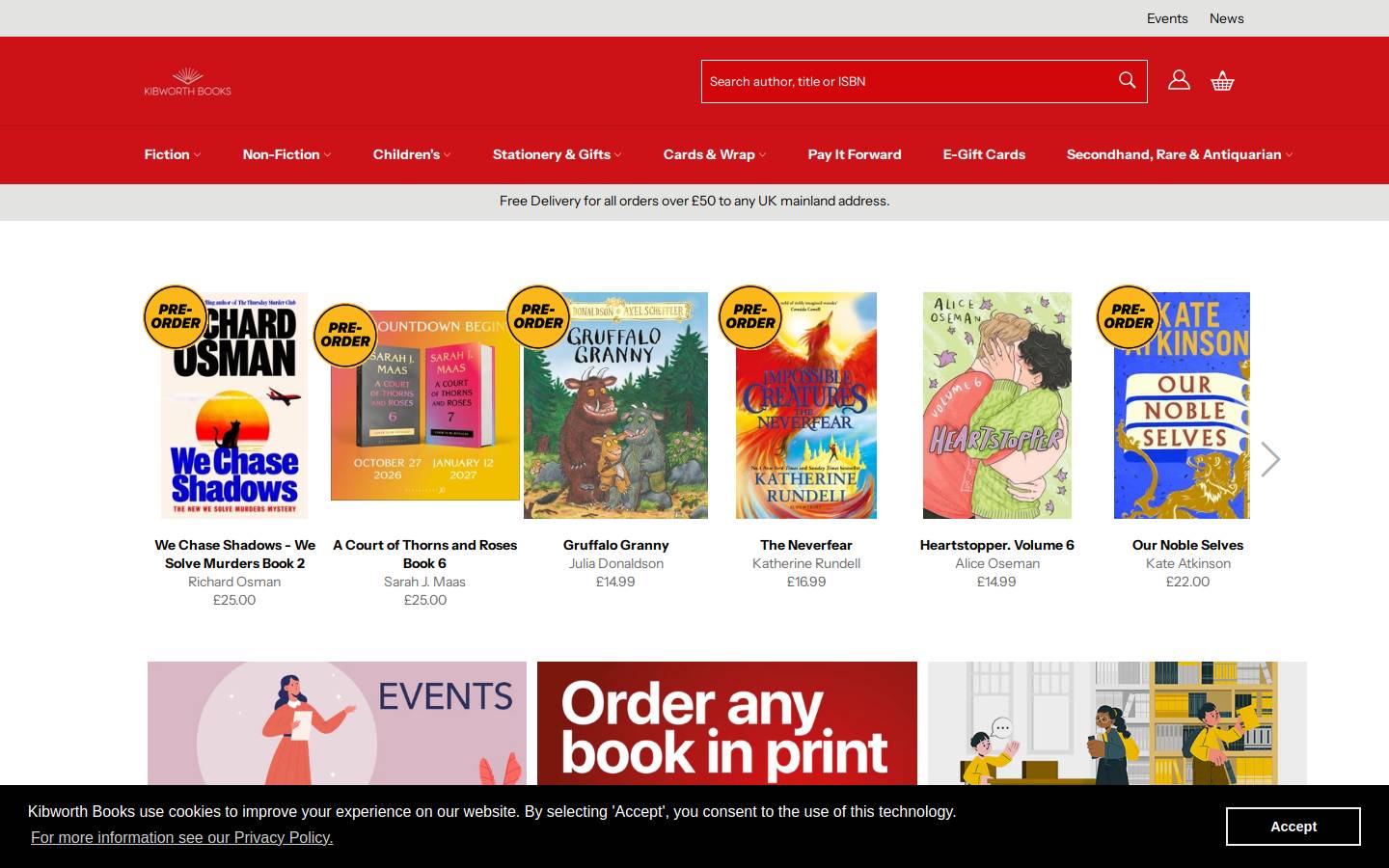Open the News link
This screenshot has height=868, width=1389.
pyautogui.click(x=1226, y=18)
